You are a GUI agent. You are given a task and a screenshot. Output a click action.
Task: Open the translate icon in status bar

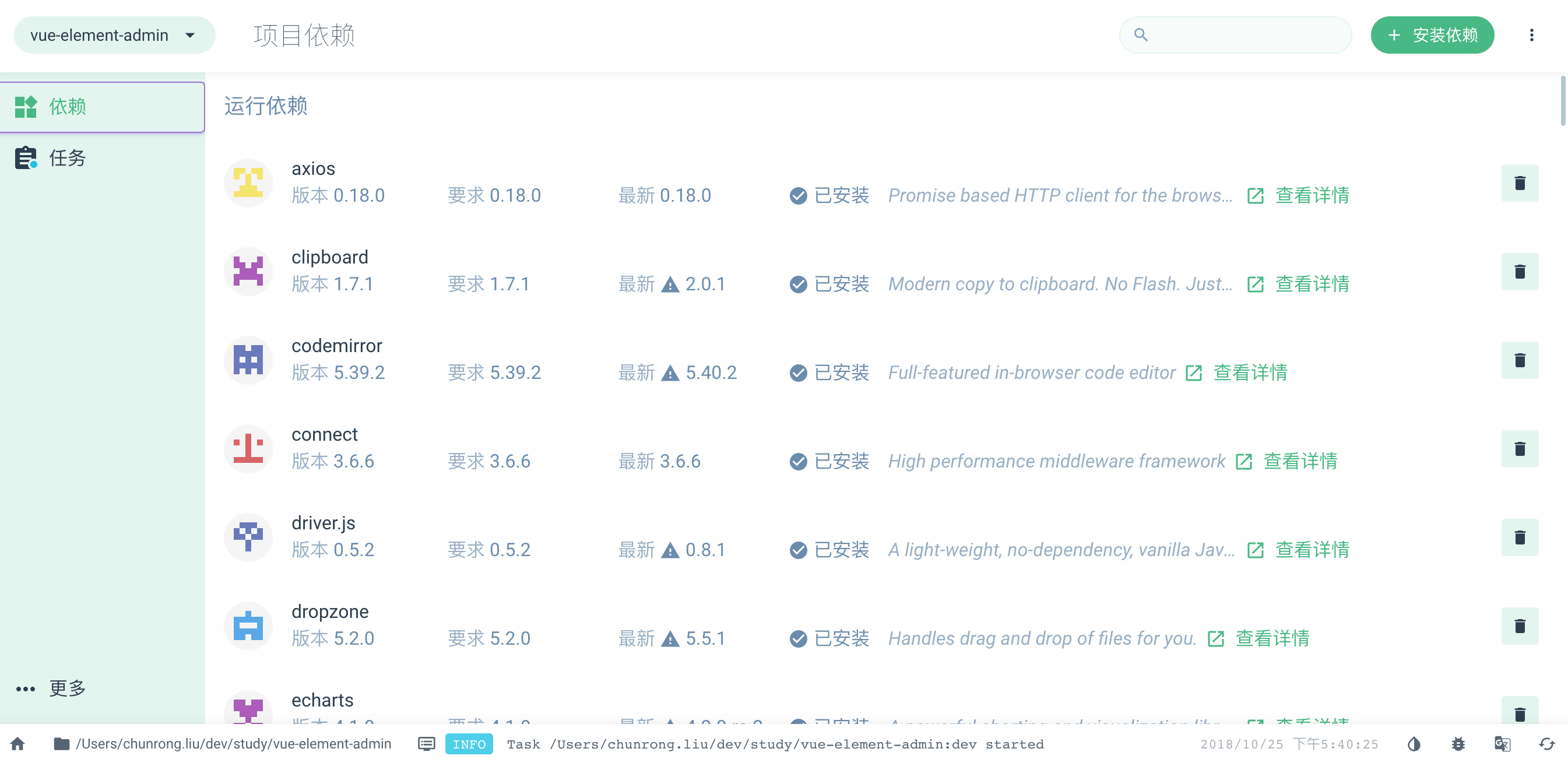pyautogui.click(x=1502, y=744)
